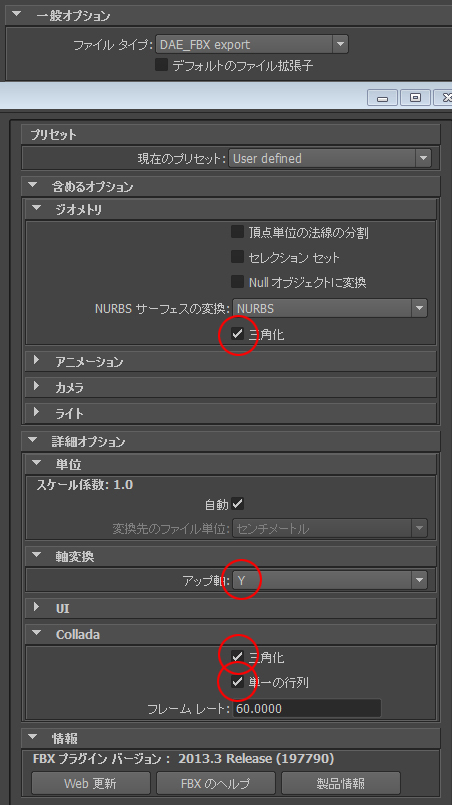The height and width of the screenshot is (805, 452).
Task: Click the Web 更新 button
Action: pyautogui.click(x=91, y=783)
